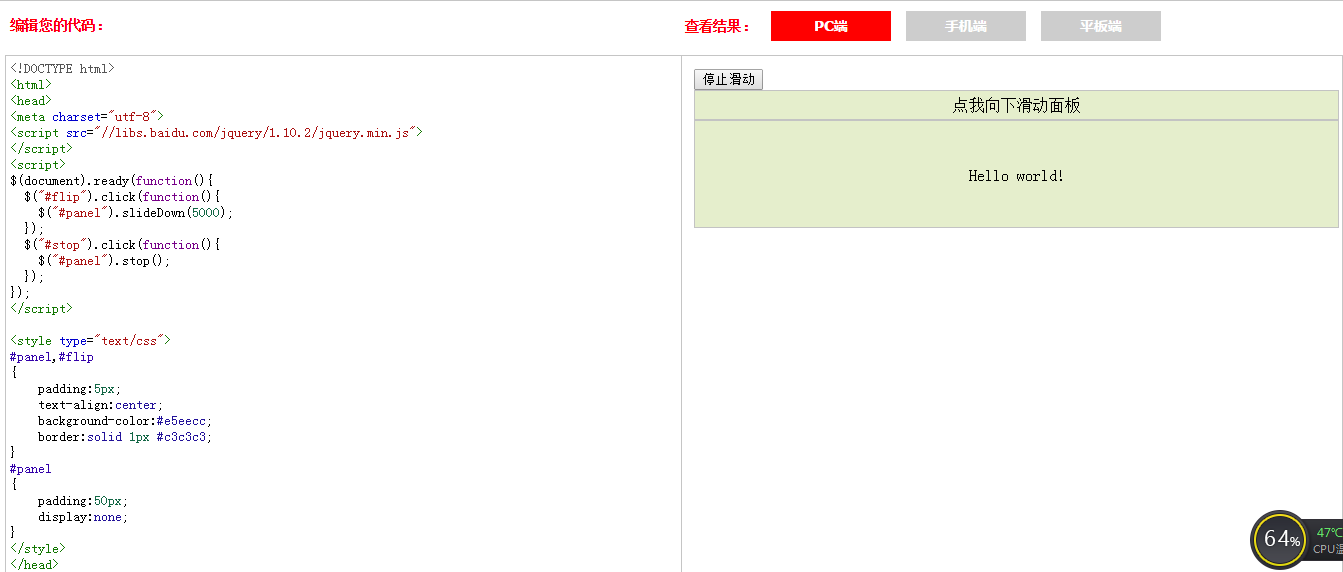Click the </style> closing tag line
The width and height of the screenshot is (1343, 572).
38,549
